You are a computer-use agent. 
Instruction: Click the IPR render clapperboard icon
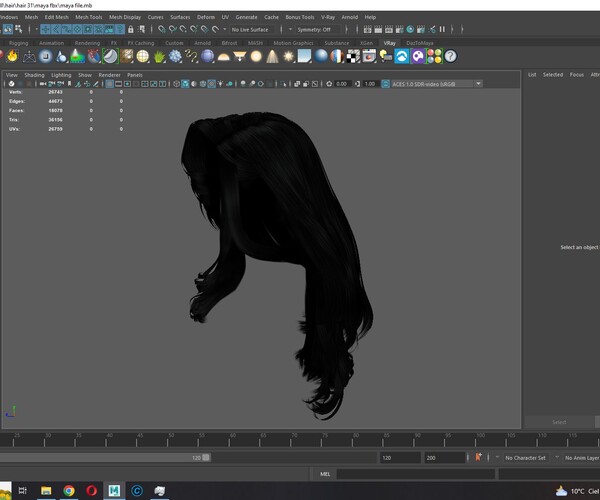click(389, 29)
